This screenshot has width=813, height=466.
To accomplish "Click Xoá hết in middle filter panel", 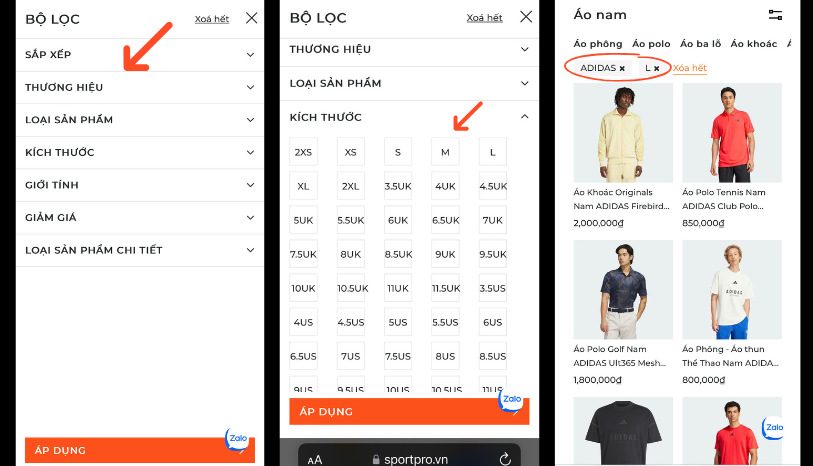I will point(484,18).
